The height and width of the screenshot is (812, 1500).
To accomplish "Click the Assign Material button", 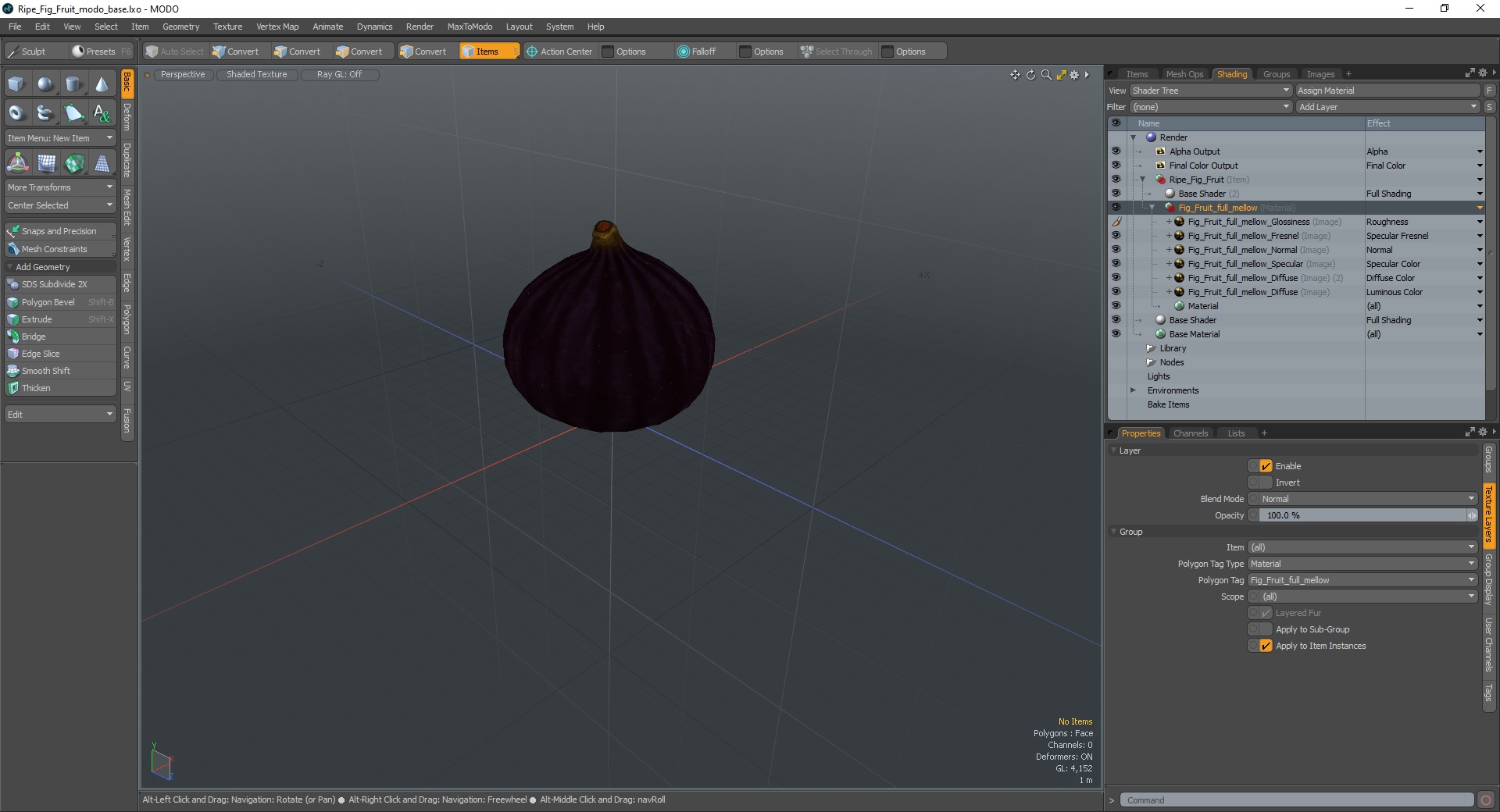I will (x=1387, y=91).
